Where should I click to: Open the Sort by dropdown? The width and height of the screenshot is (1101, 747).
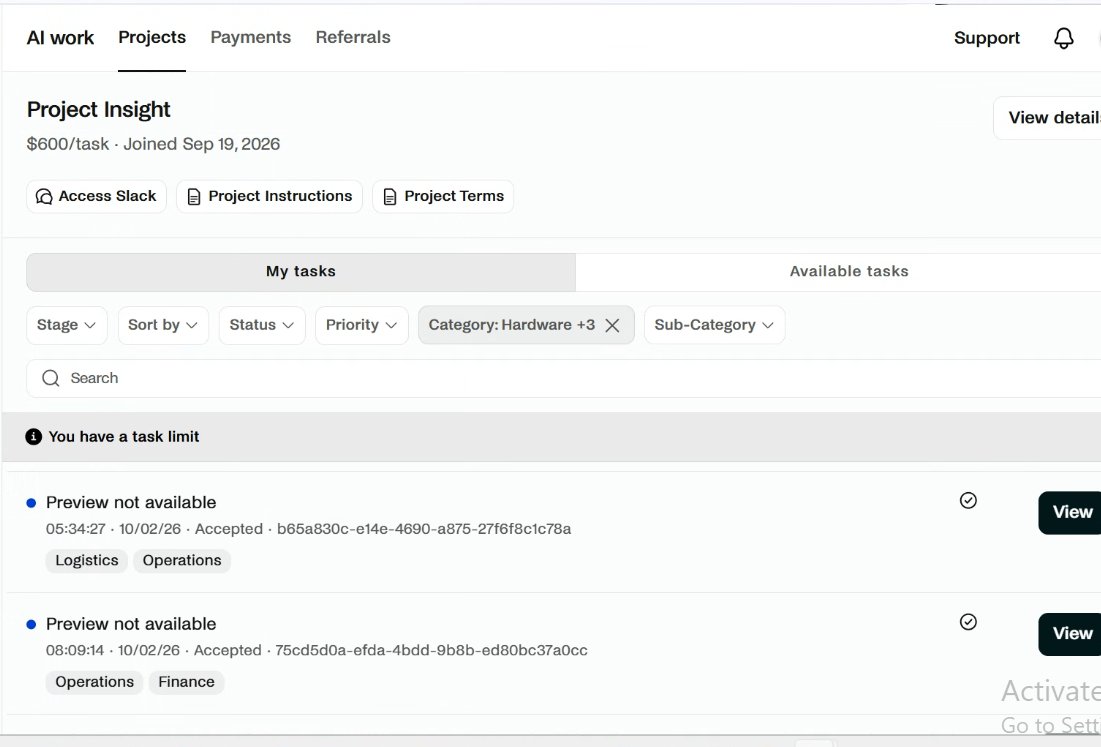pyautogui.click(x=163, y=325)
